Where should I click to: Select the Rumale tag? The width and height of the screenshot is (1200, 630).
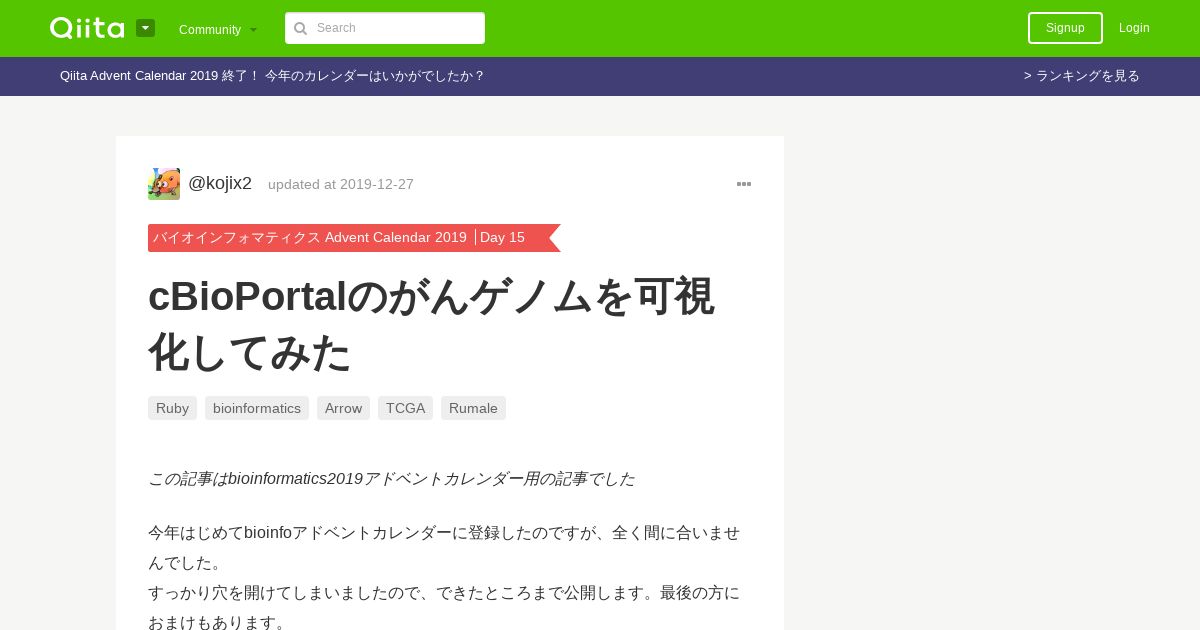point(473,408)
